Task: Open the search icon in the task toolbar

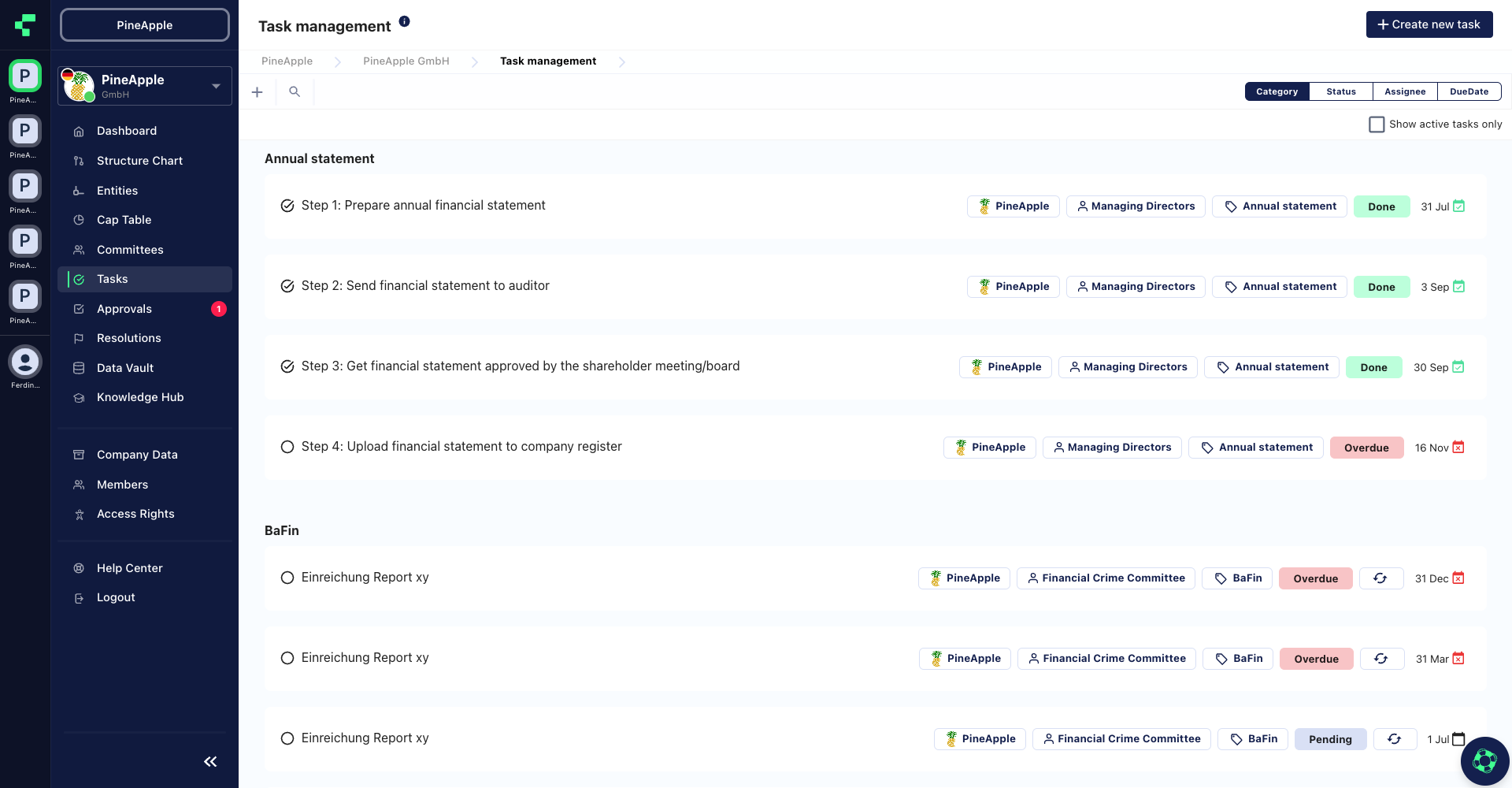Action: tap(294, 91)
